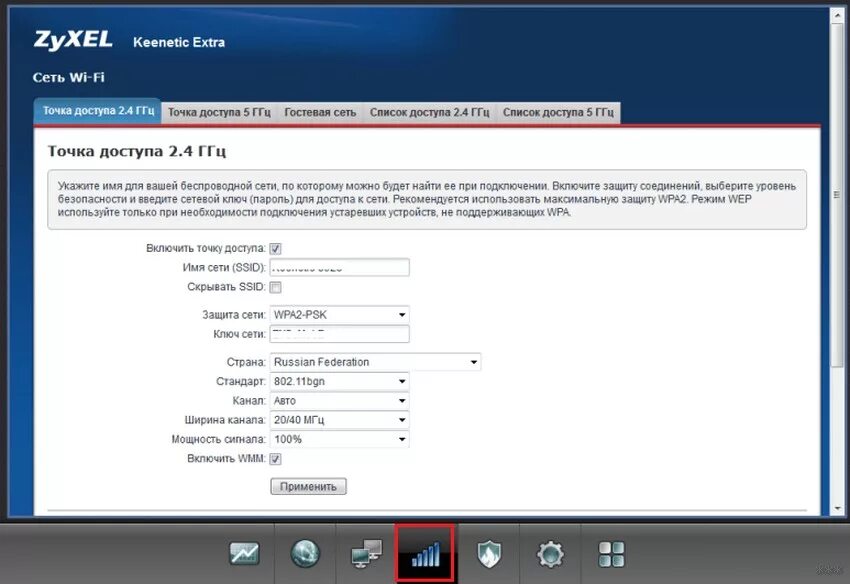This screenshot has height=584, width=850.
Task: Open the Applications grid icon
Action: (x=611, y=554)
